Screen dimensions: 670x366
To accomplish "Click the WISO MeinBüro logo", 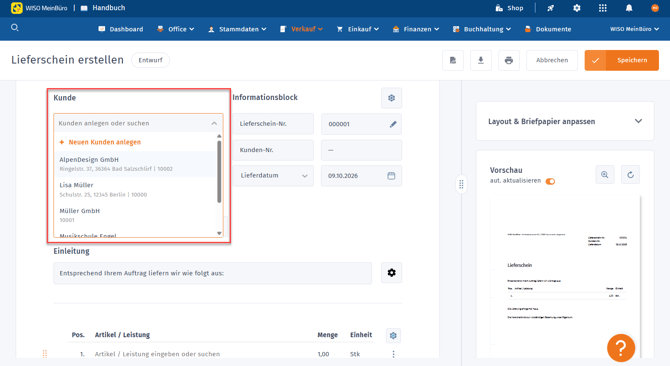I will tap(39, 8).
